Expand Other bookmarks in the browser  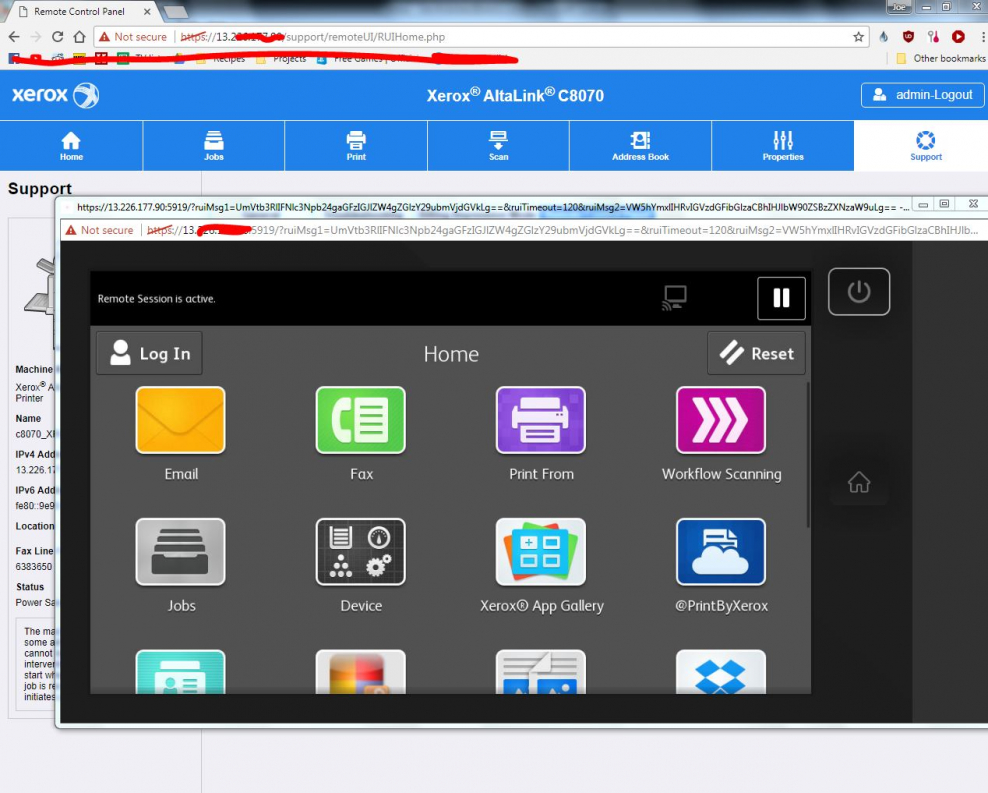point(936,58)
